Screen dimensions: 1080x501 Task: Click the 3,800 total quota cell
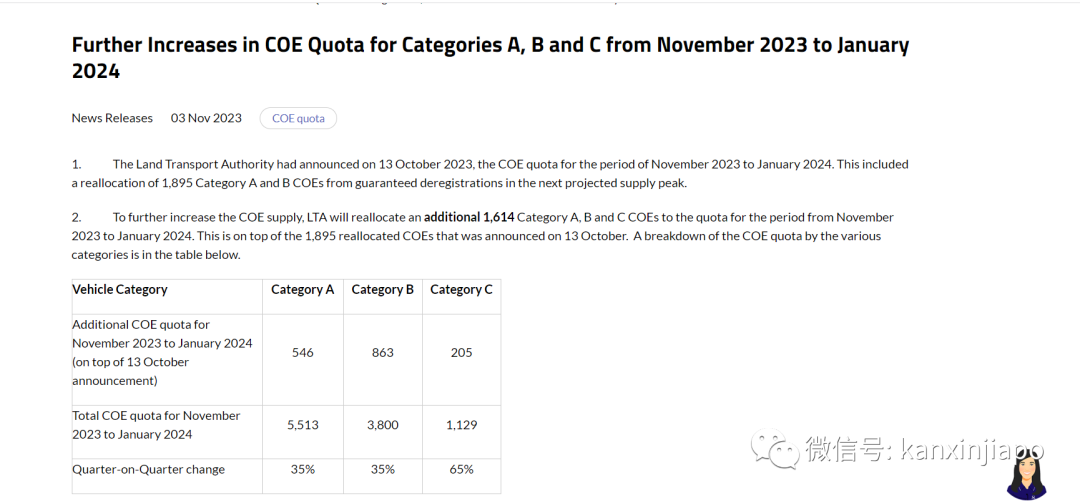click(383, 425)
